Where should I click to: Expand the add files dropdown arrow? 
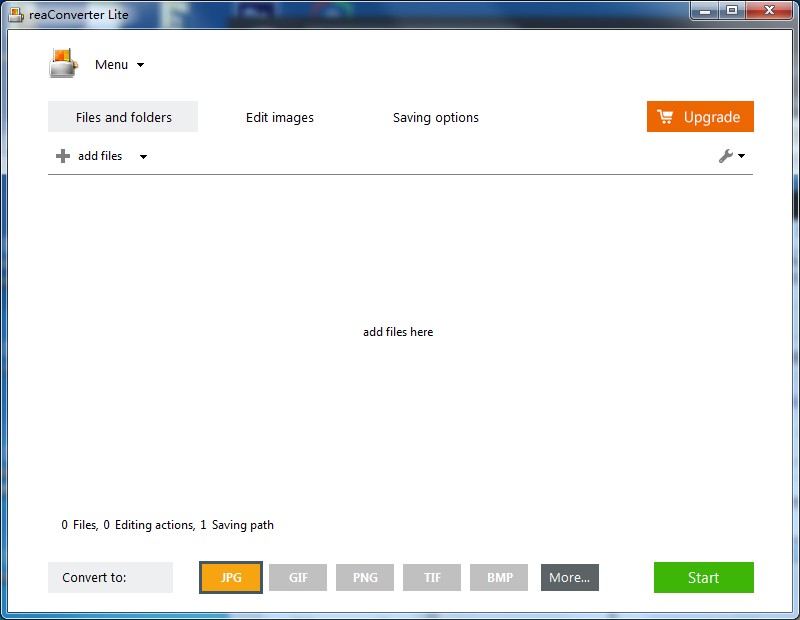click(x=143, y=157)
